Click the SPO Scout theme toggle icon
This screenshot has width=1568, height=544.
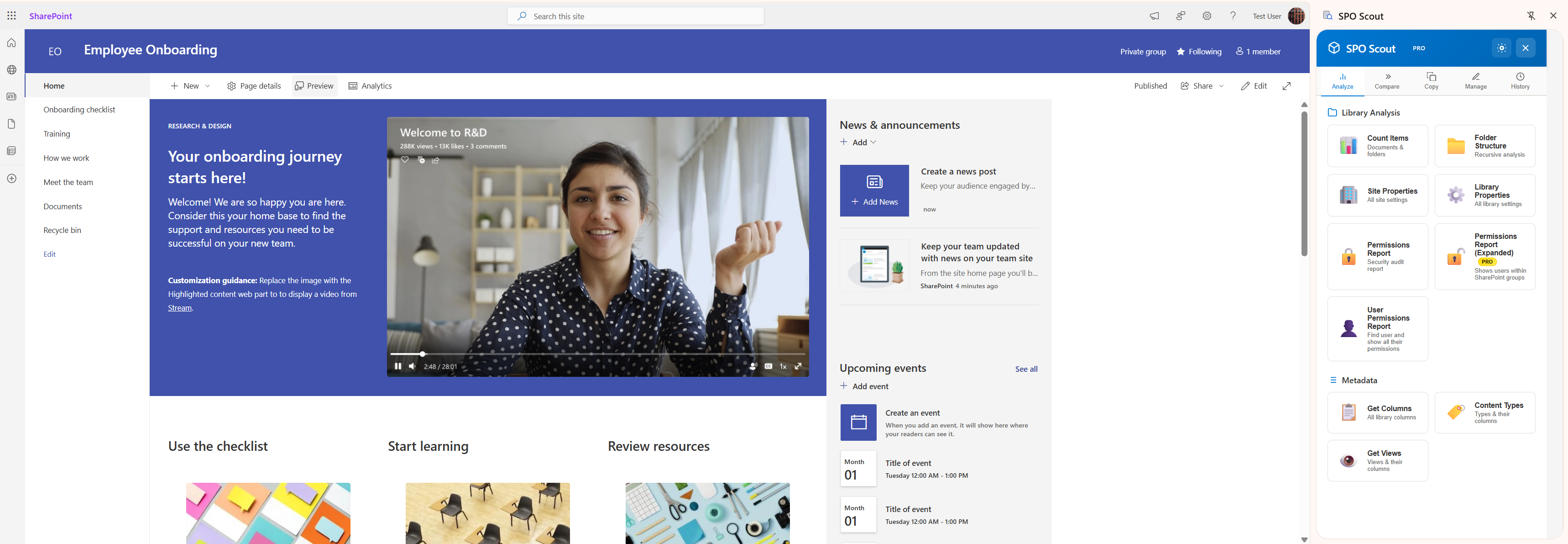[1501, 48]
